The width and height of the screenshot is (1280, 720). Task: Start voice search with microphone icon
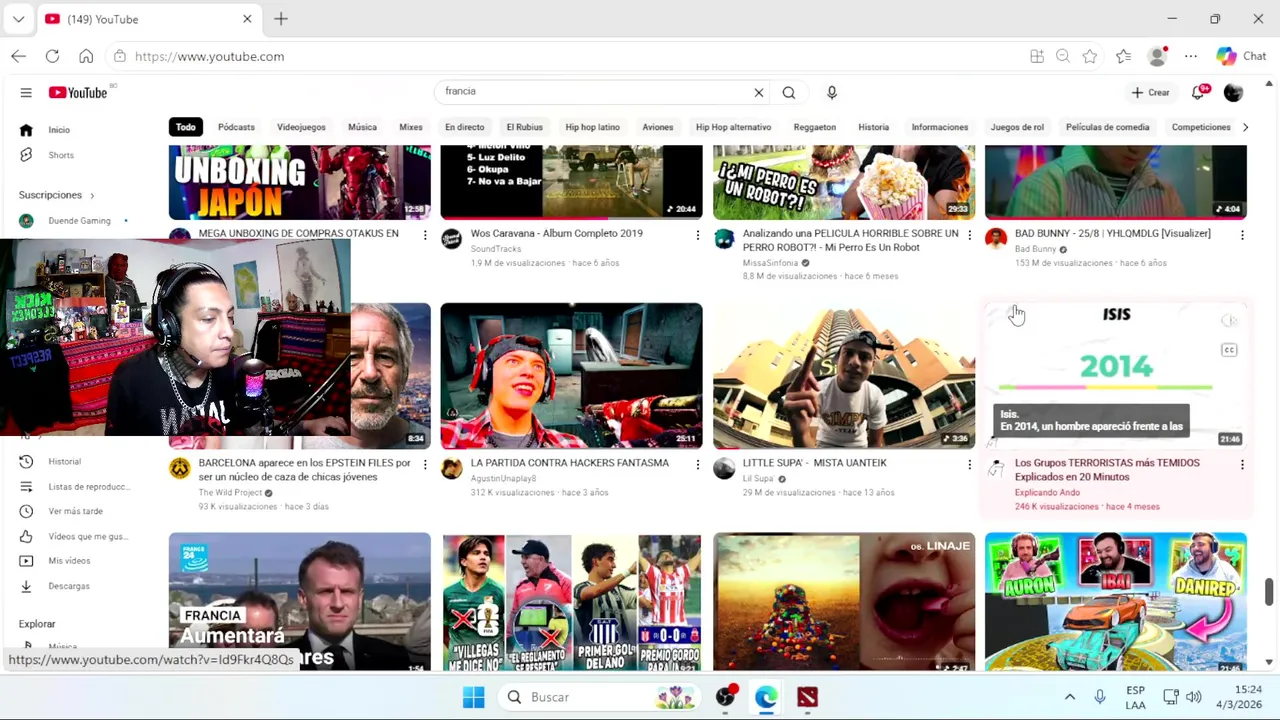coord(832,93)
